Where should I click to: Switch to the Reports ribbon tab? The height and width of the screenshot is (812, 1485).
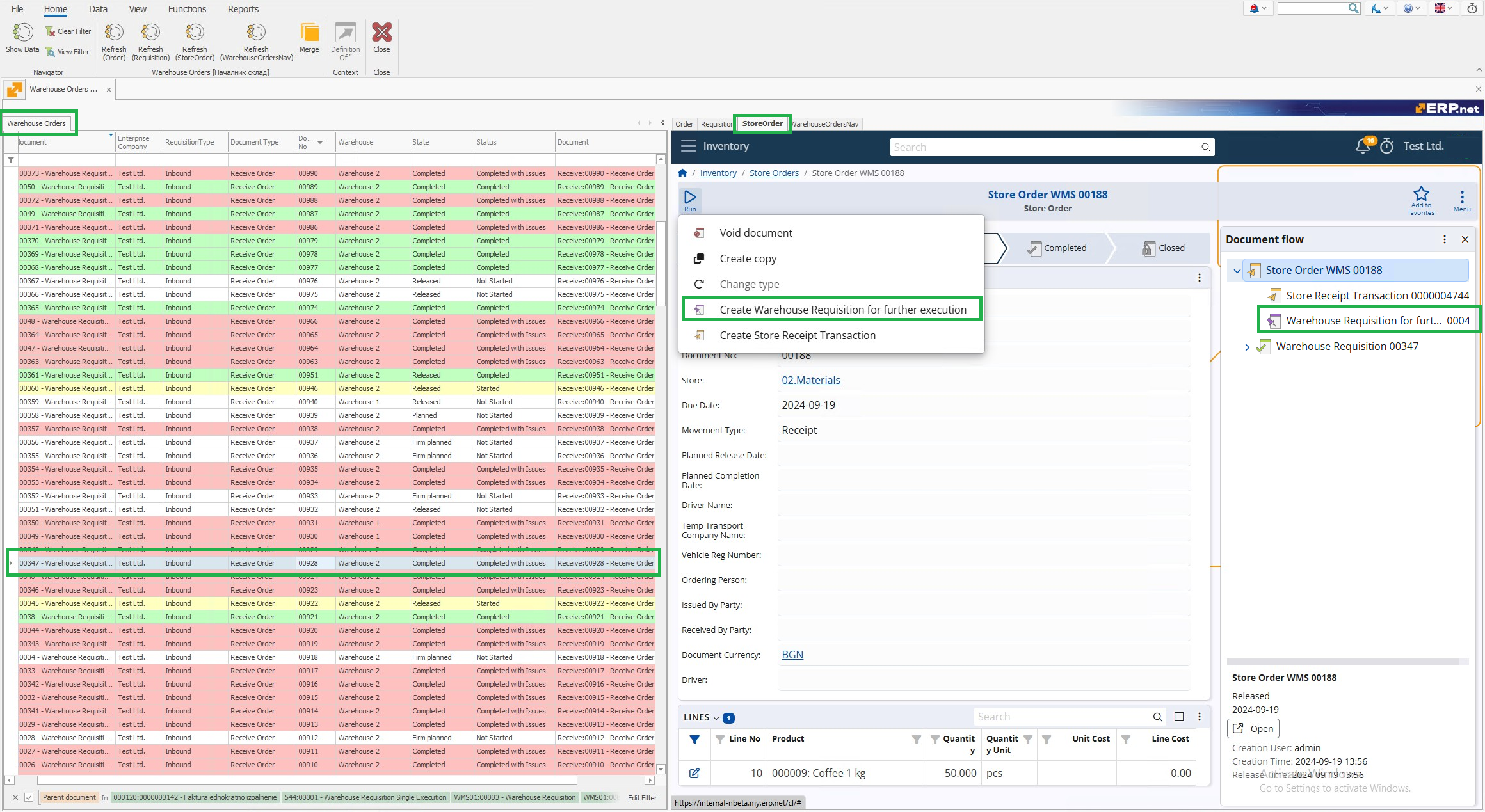pyautogui.click(x=243, y=9)
